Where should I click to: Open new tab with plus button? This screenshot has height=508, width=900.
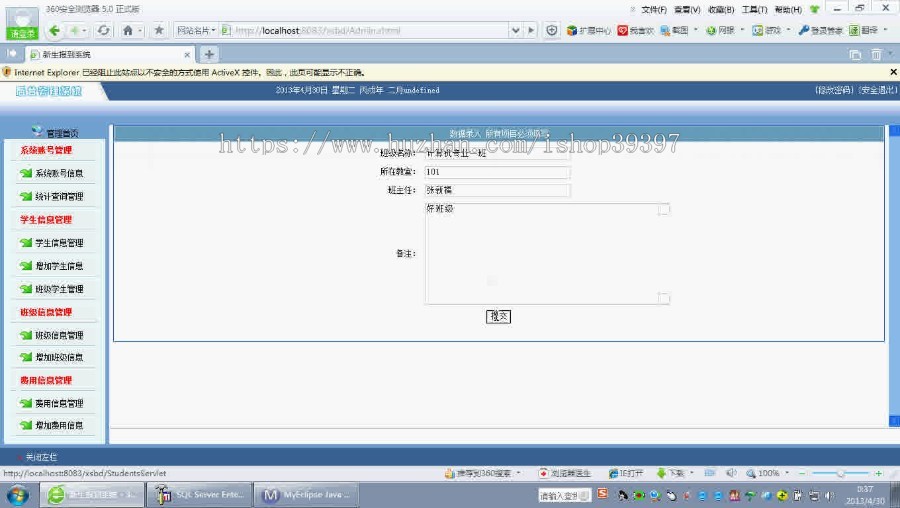(209, 54)
